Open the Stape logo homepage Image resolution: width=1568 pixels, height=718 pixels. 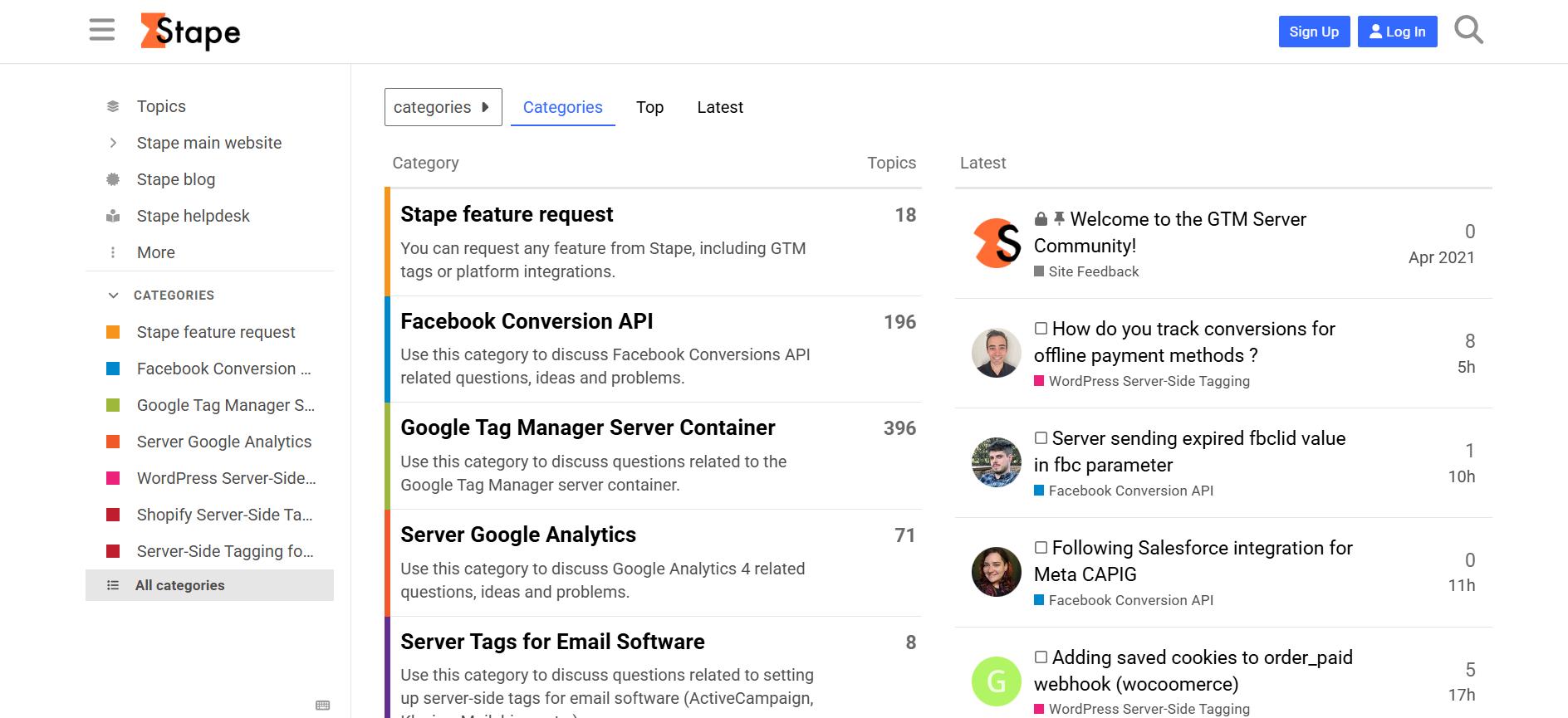[190, 32]
